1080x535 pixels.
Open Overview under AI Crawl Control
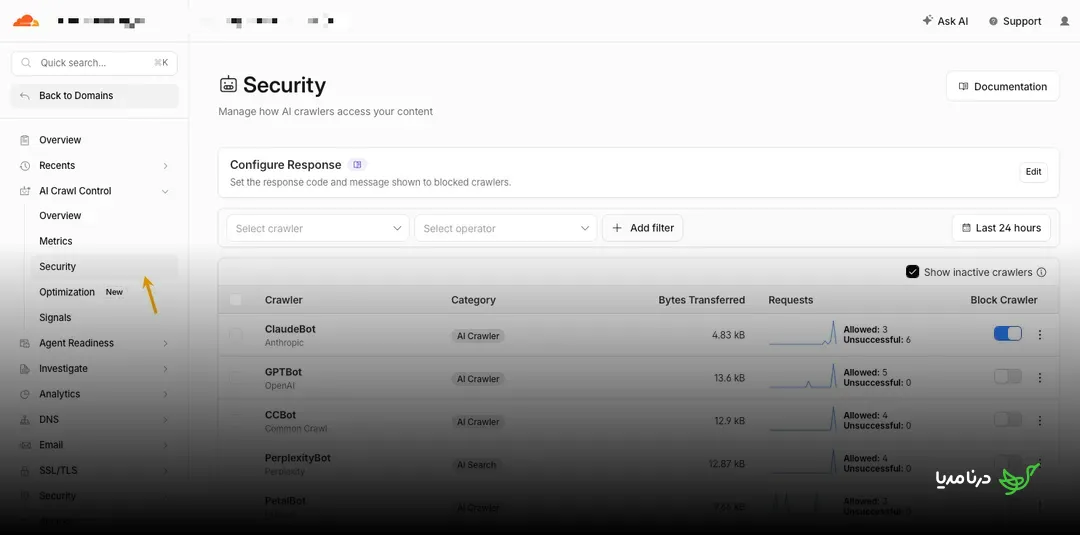click(60, 216)
